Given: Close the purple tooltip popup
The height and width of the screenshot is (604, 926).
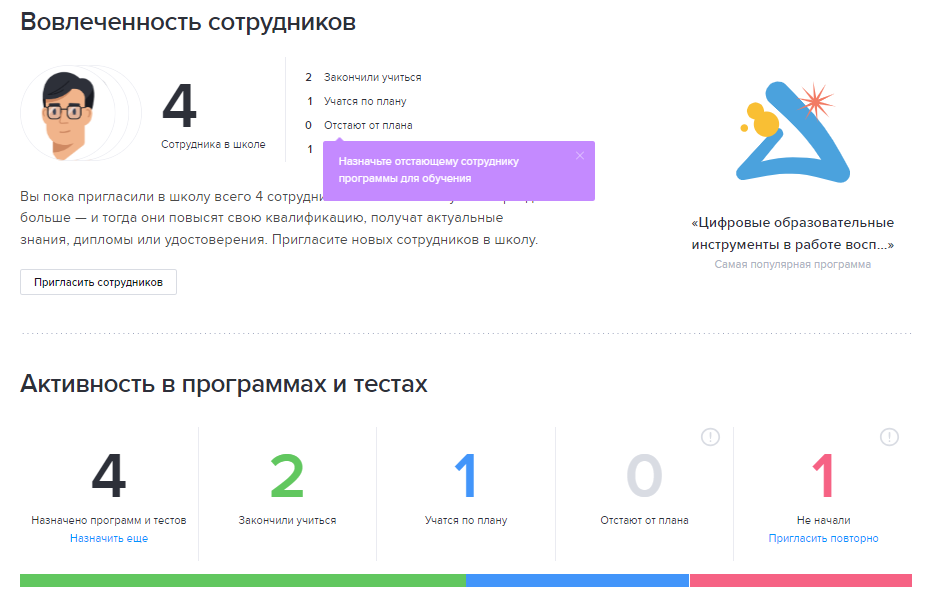Looking at the screenshot, I should tap(580, 155).
